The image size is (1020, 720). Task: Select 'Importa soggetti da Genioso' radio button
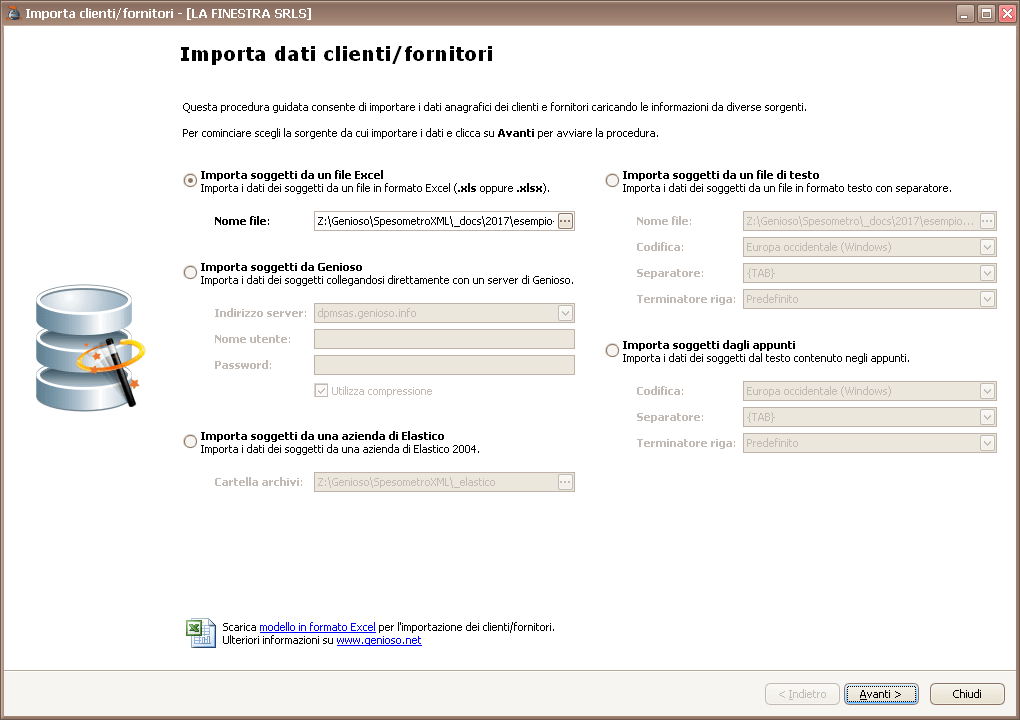click(190, 273)
